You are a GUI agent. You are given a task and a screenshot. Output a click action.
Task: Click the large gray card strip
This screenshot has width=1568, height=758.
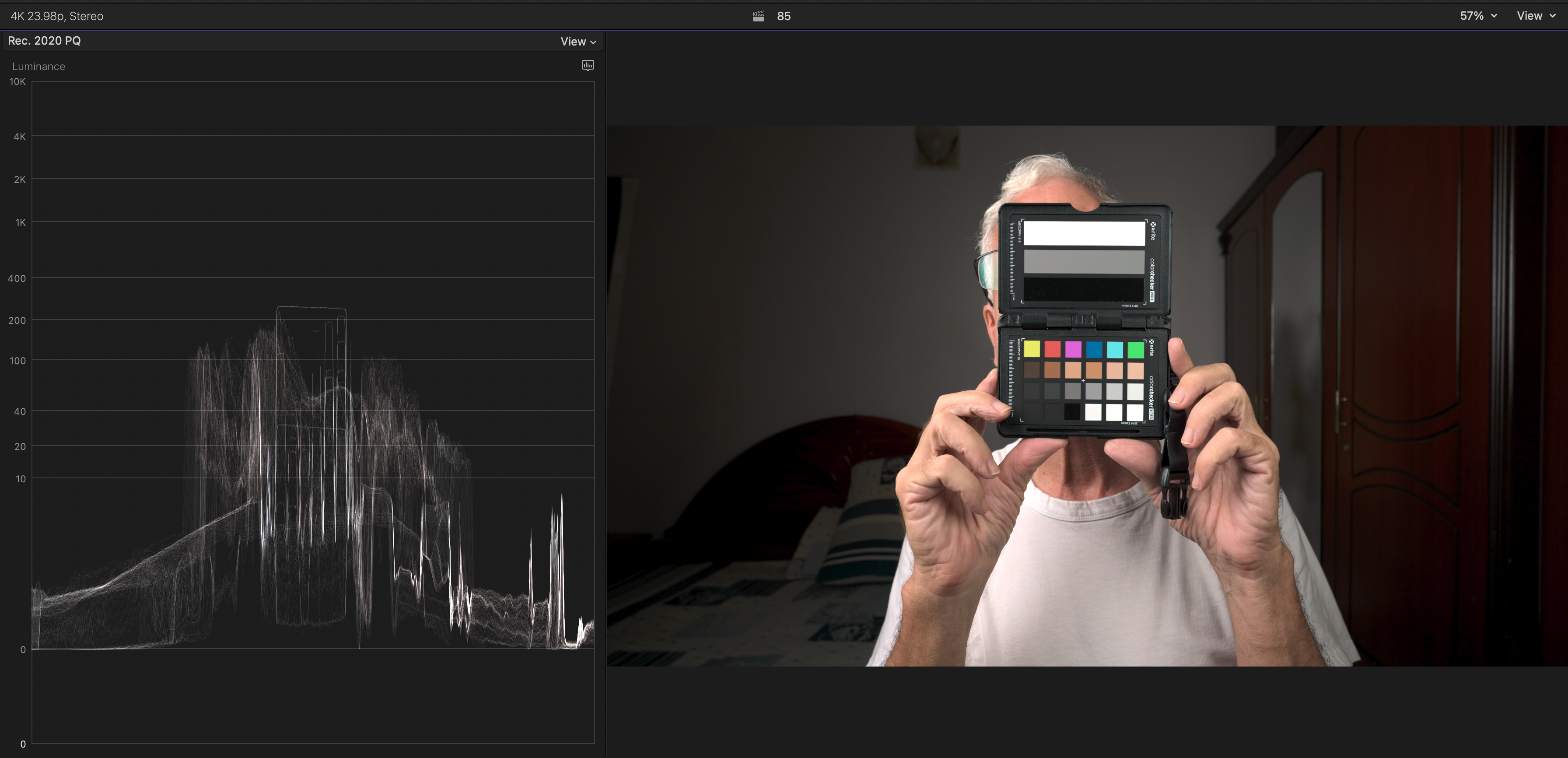(1084, 262)
